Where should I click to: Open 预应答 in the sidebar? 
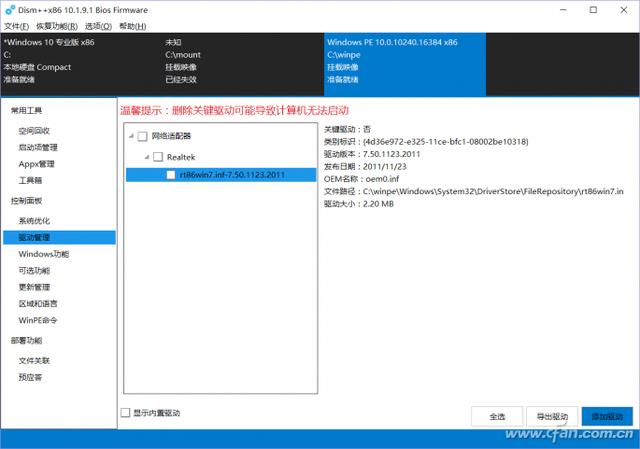click(x=30, y=377)
